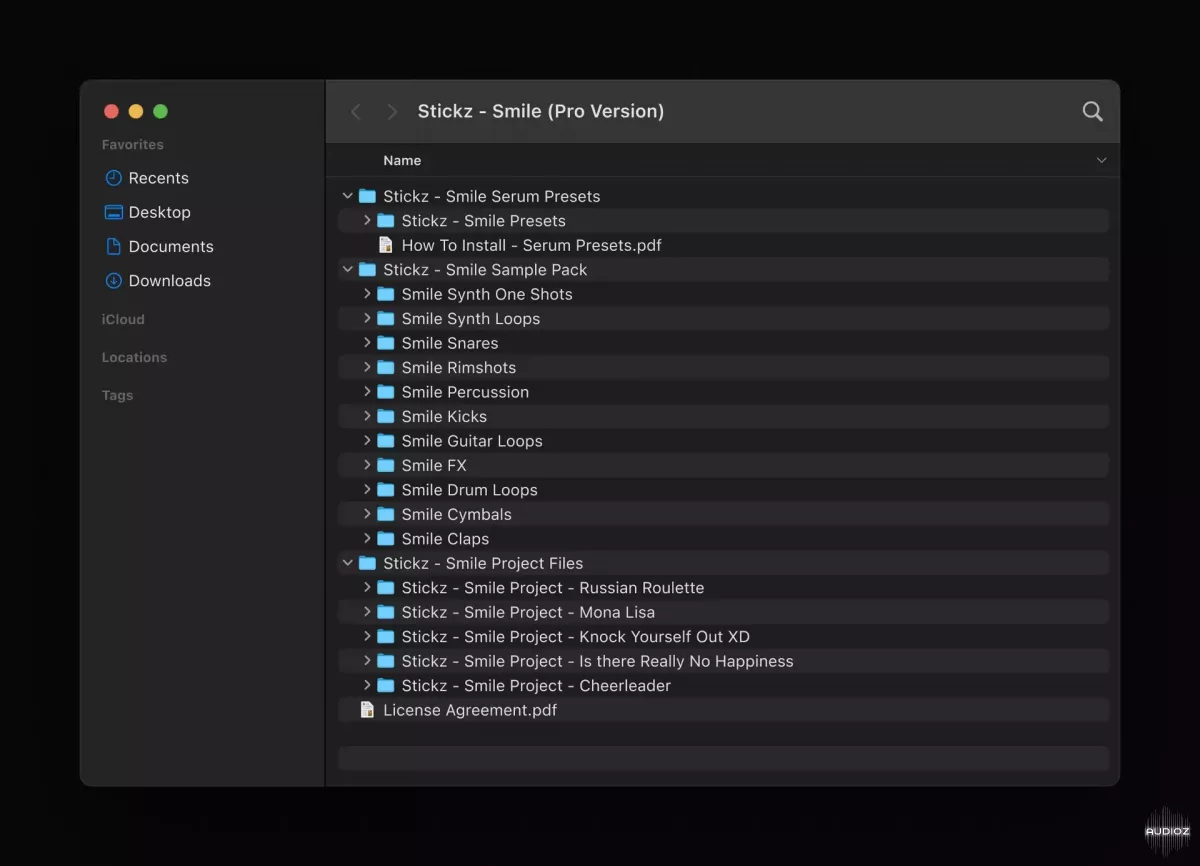The width and height of the screenshot is (1200, 866).
Task: Go forward with the right chevron
Action: click(392, 111)
